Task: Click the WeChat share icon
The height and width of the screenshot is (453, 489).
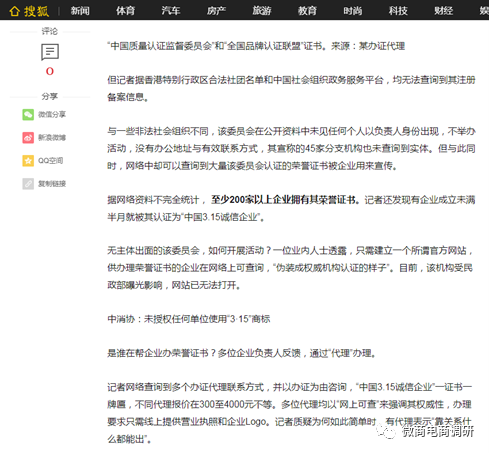Action: coord(28,114)
